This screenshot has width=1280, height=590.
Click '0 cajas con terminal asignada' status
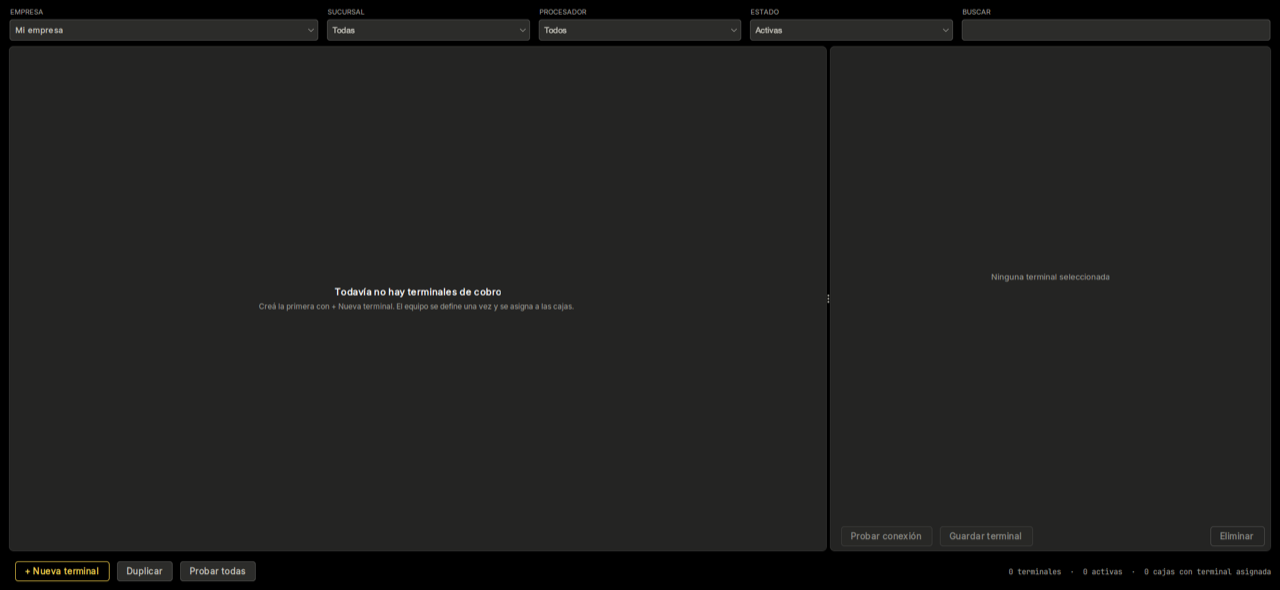(x=1208, y=572)
